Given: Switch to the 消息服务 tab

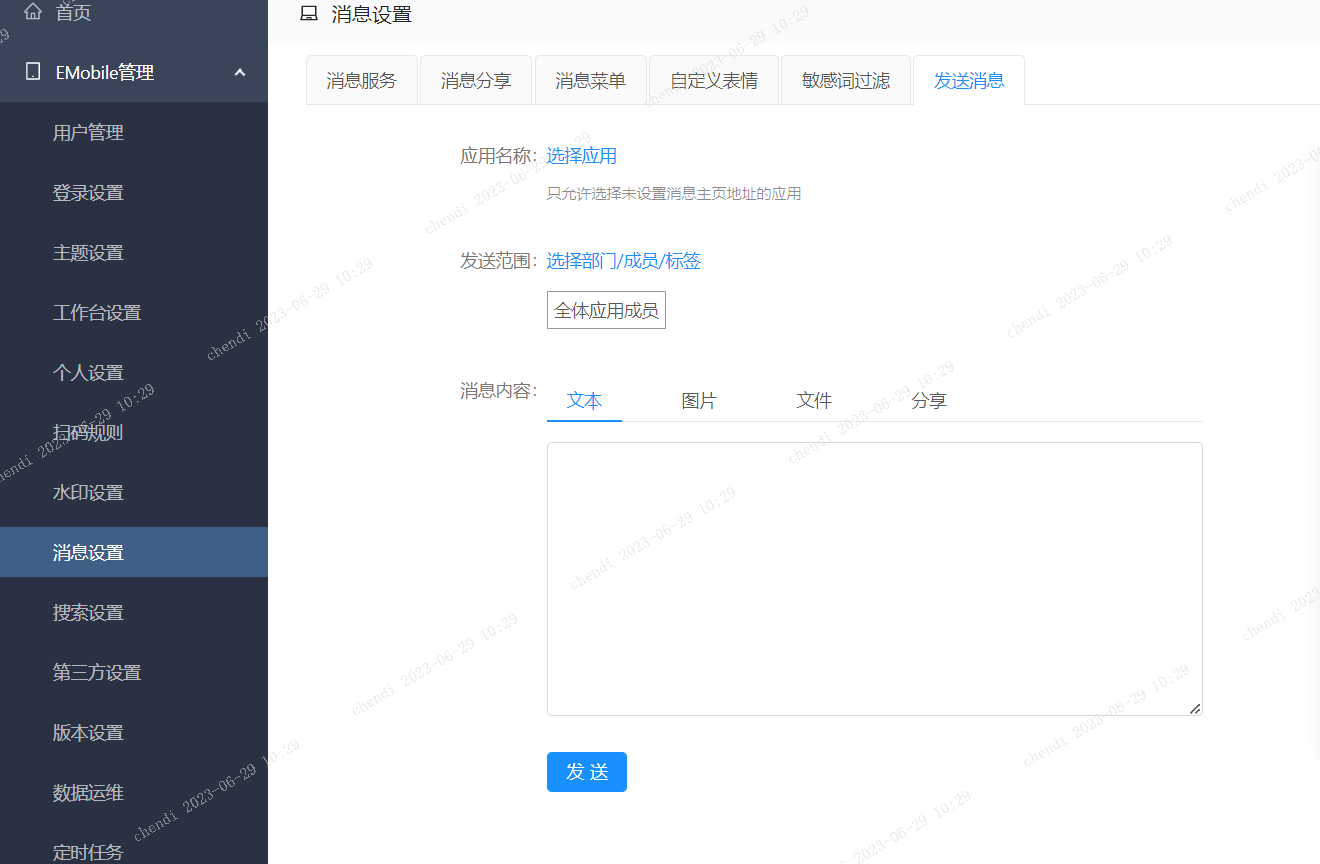Looking at the screenshot, I should 361,80.
